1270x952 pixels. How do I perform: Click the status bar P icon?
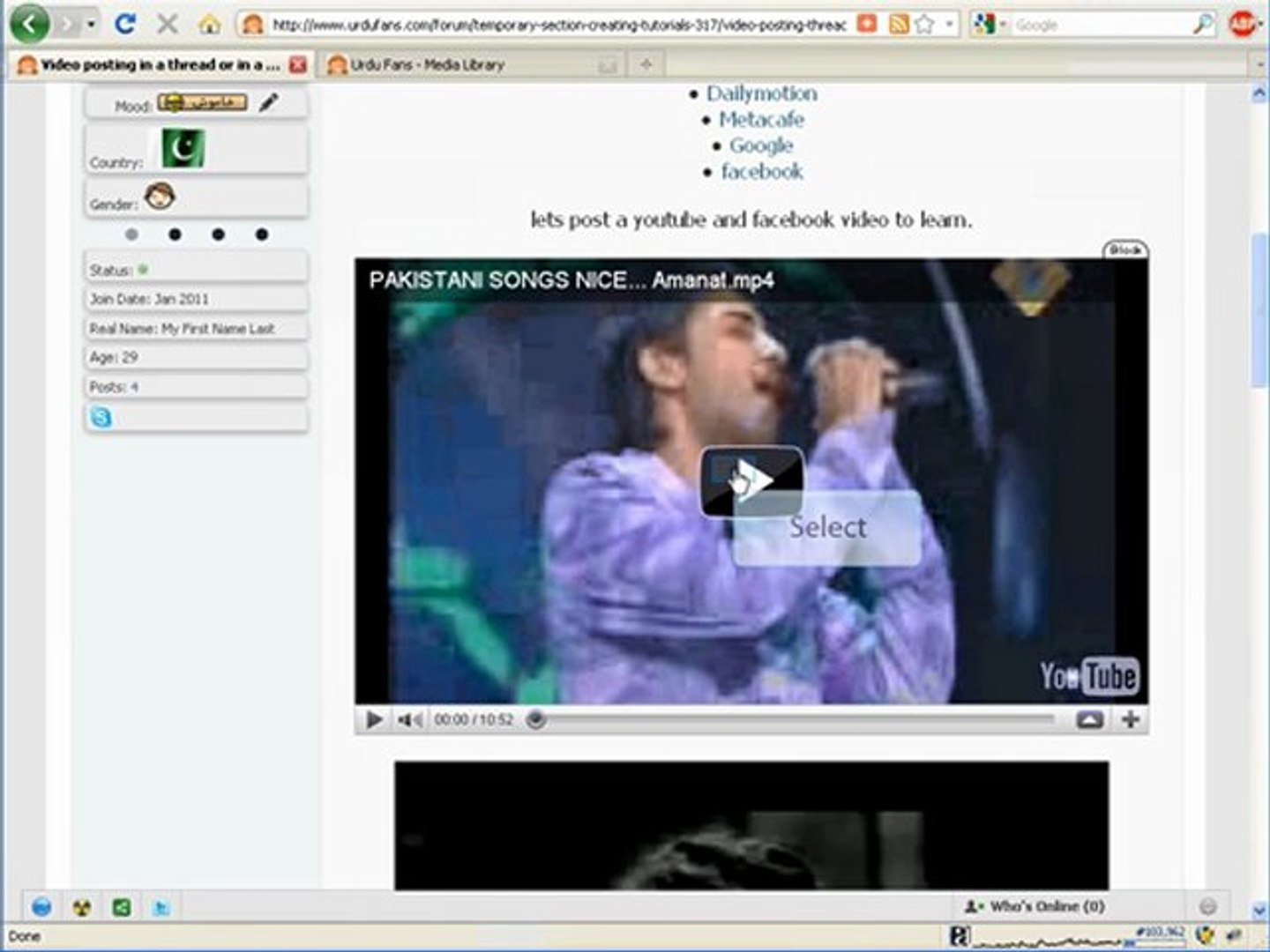(960, 936)
